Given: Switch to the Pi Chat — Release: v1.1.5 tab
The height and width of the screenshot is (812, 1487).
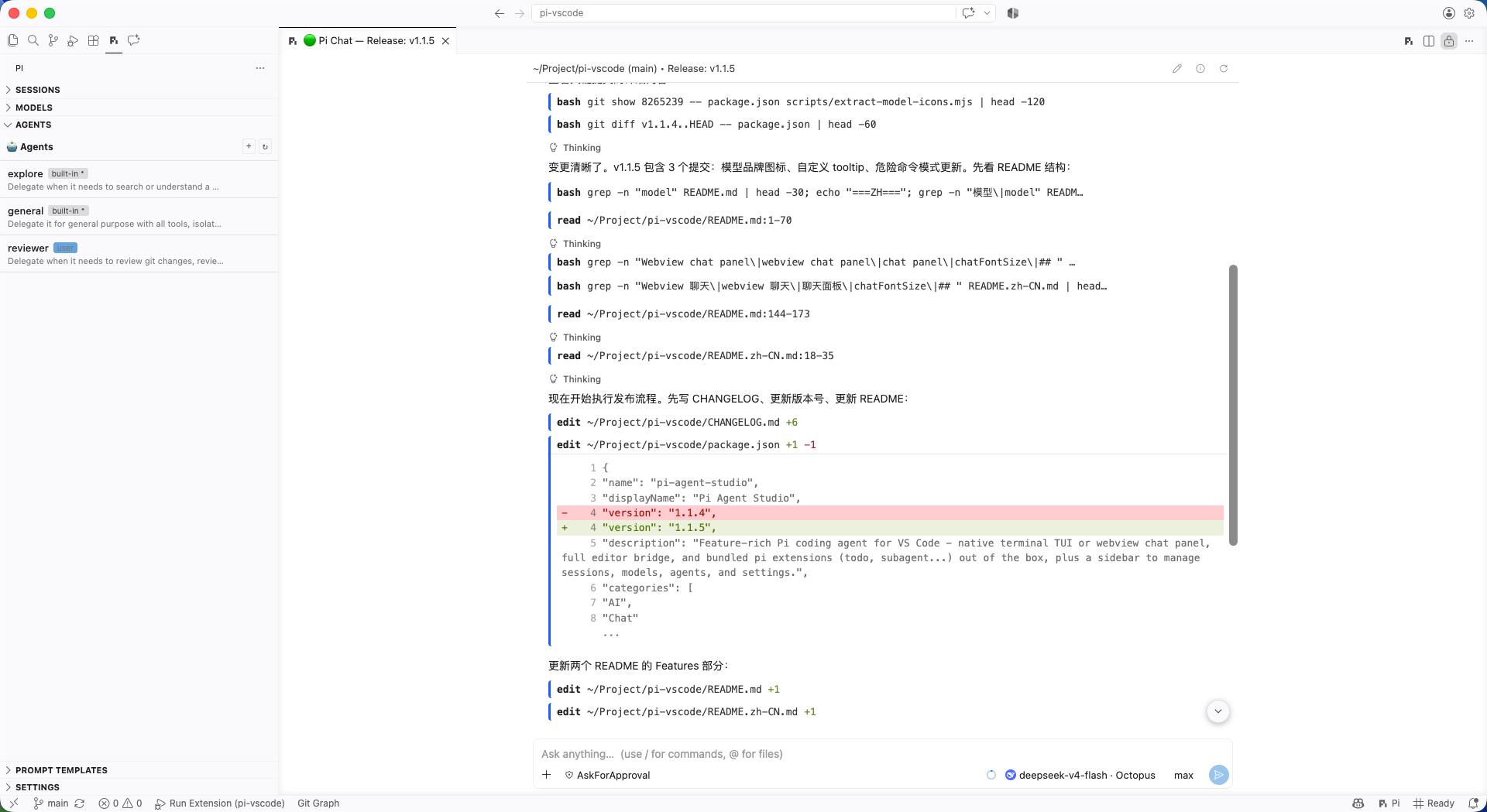Looking at the screenshot, I should [x=368, y=41].
